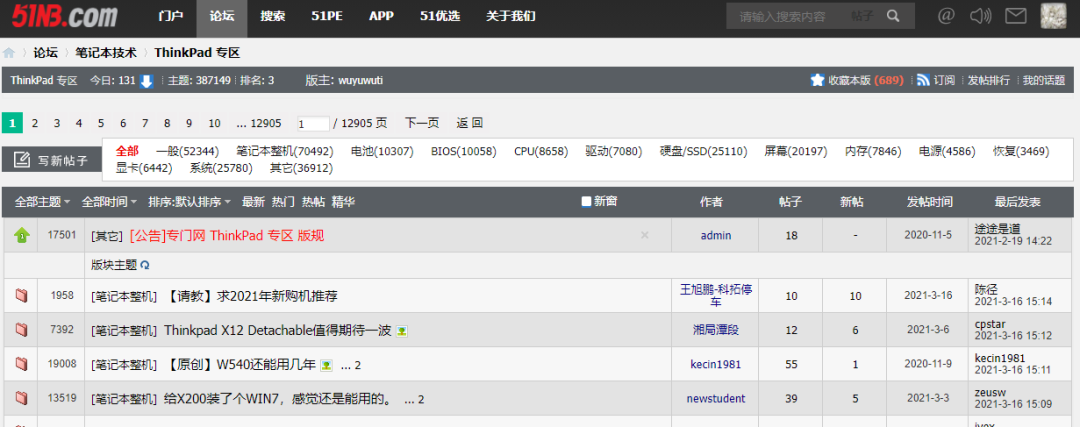Open the 我的话题 link
The height and width of the screenshot is (427, 1080).
tap(1043, 81)
